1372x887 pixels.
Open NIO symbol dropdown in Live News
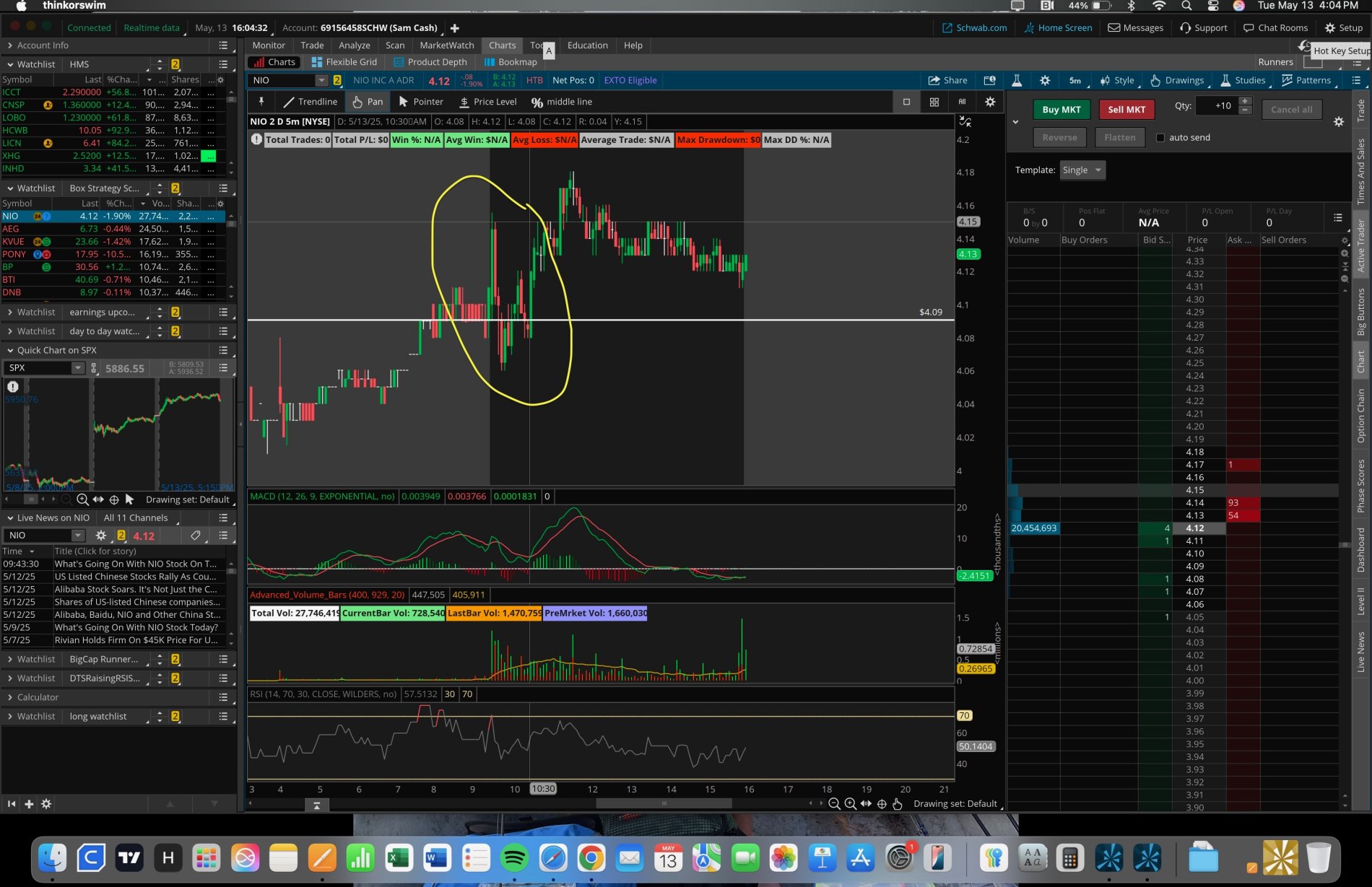[x=77, y=536]
